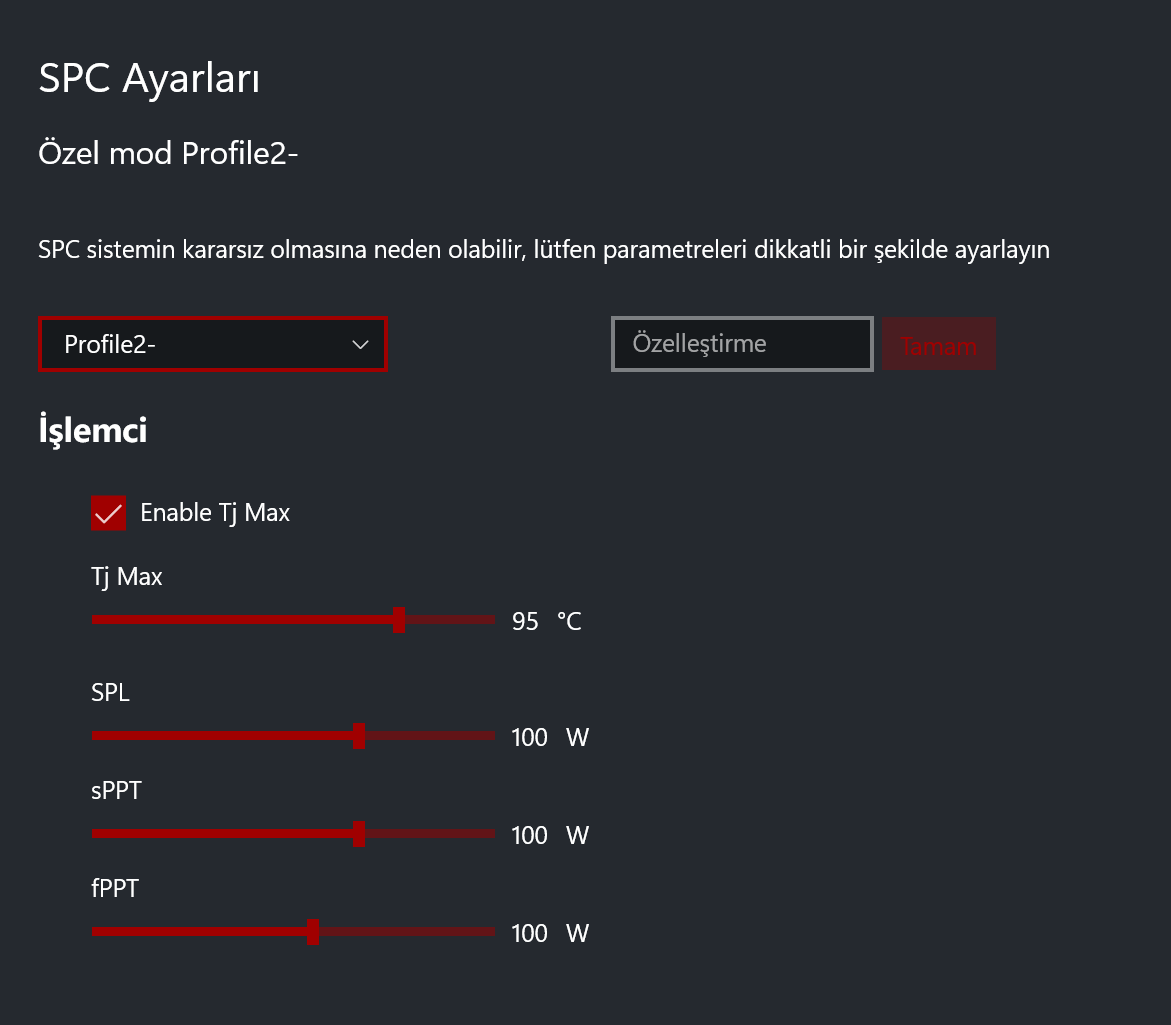Click the unfilled end of sPPT track

click(x=430, y=833)
